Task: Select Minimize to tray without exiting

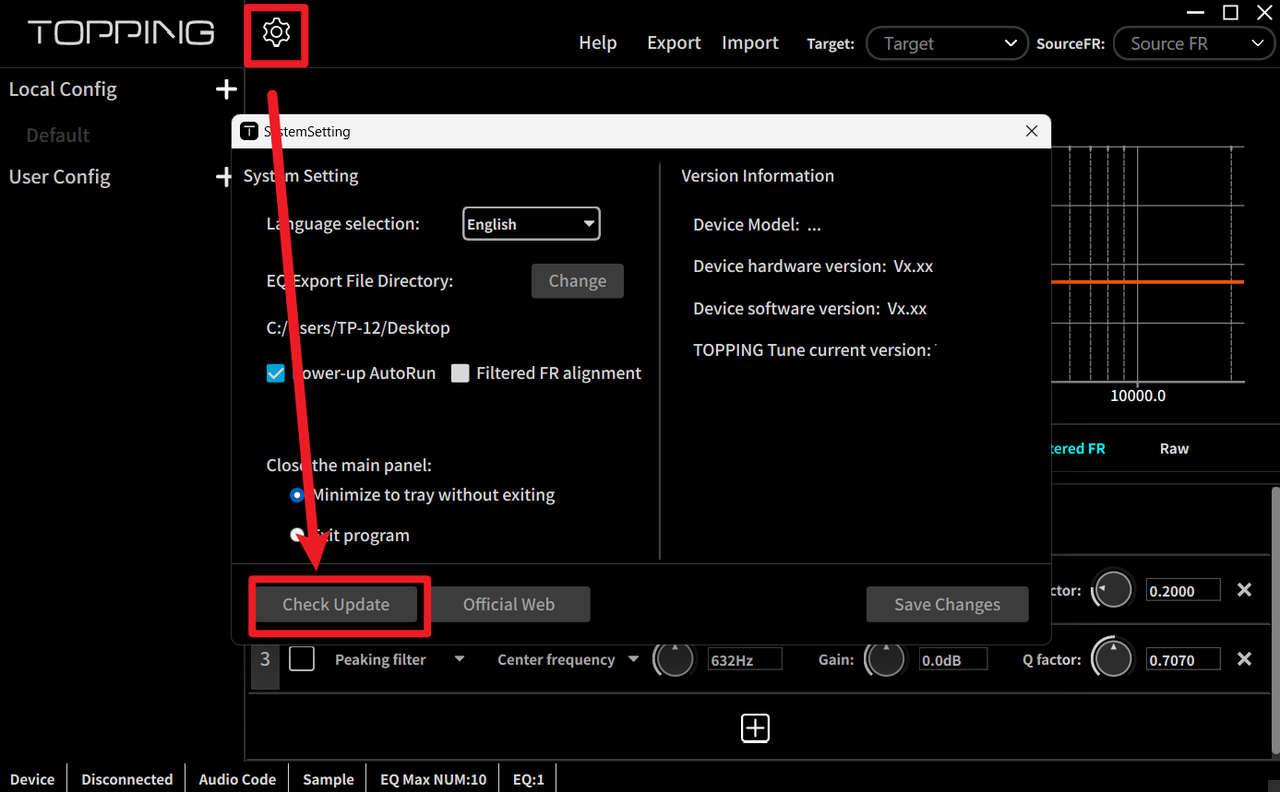Action: click(297, 495)
